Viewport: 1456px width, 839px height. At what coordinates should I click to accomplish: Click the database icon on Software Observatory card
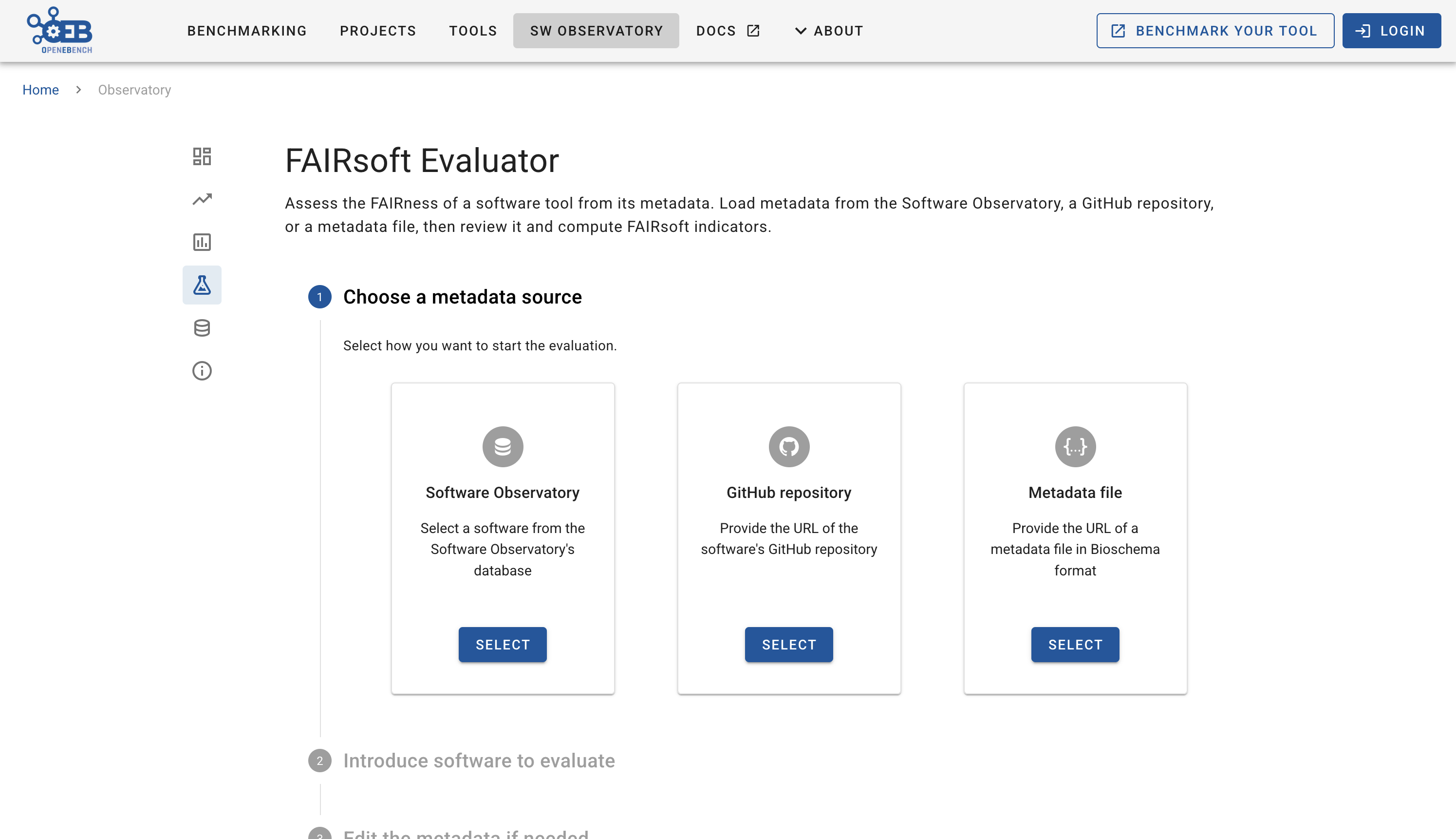tap(502, 446)
